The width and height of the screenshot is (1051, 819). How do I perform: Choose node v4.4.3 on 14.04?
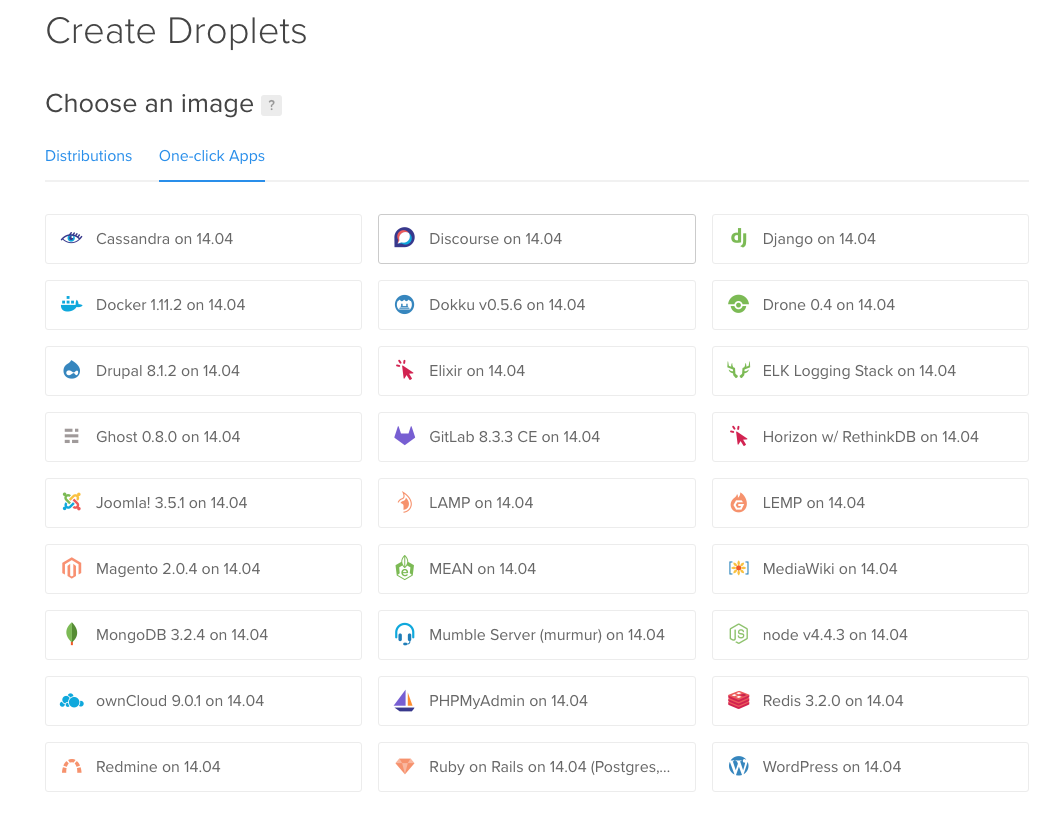point(870,635)
